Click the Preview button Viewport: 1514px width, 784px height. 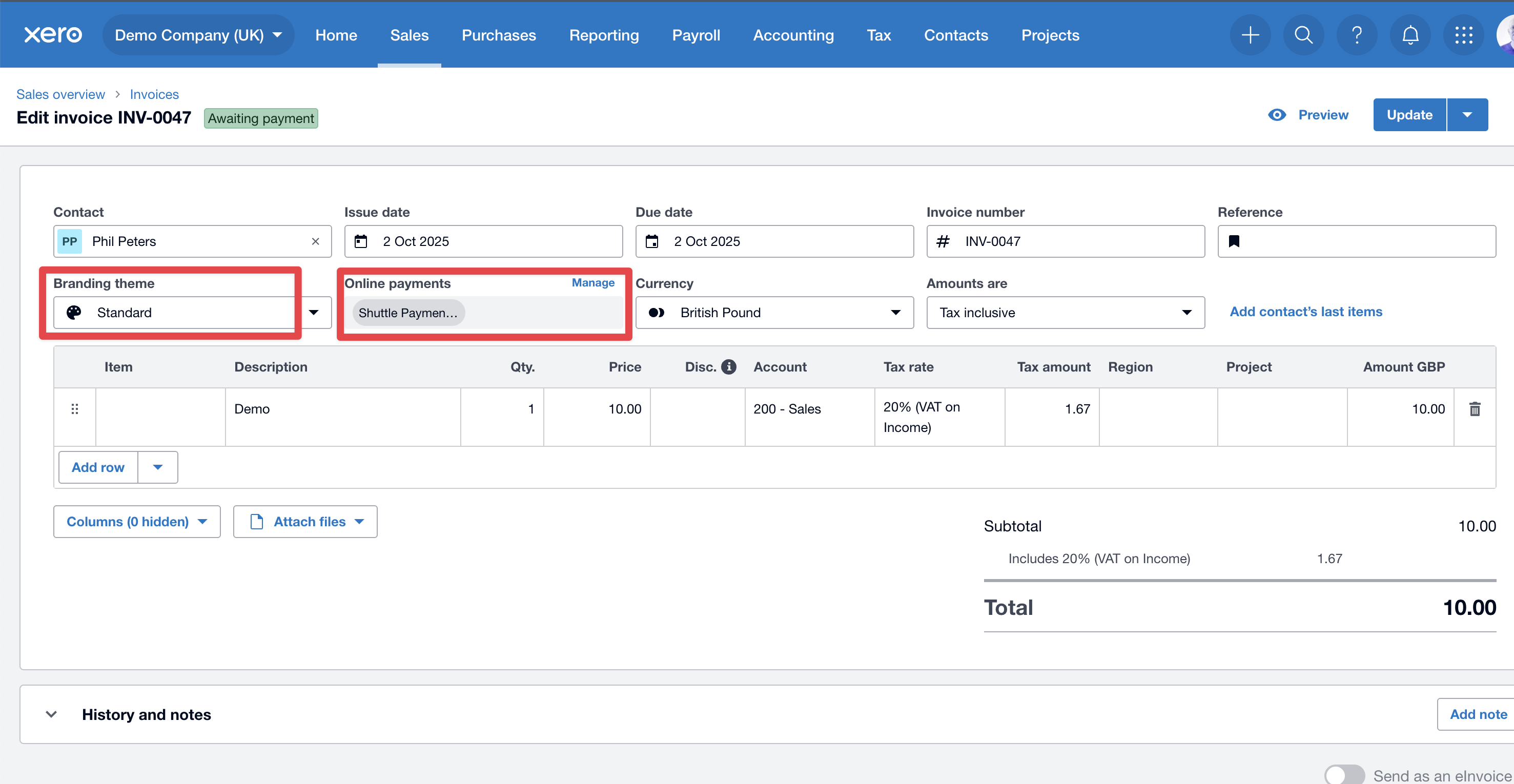tap(1308, 115)
